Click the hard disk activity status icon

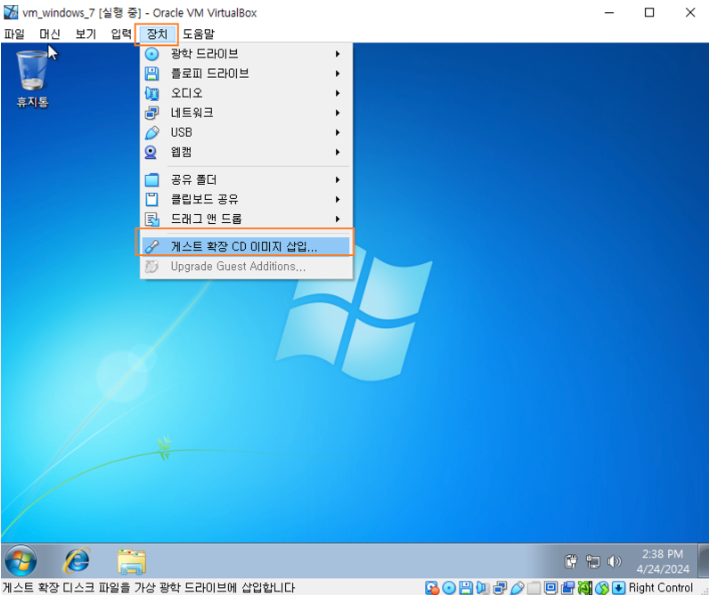[x=432, y=588]
